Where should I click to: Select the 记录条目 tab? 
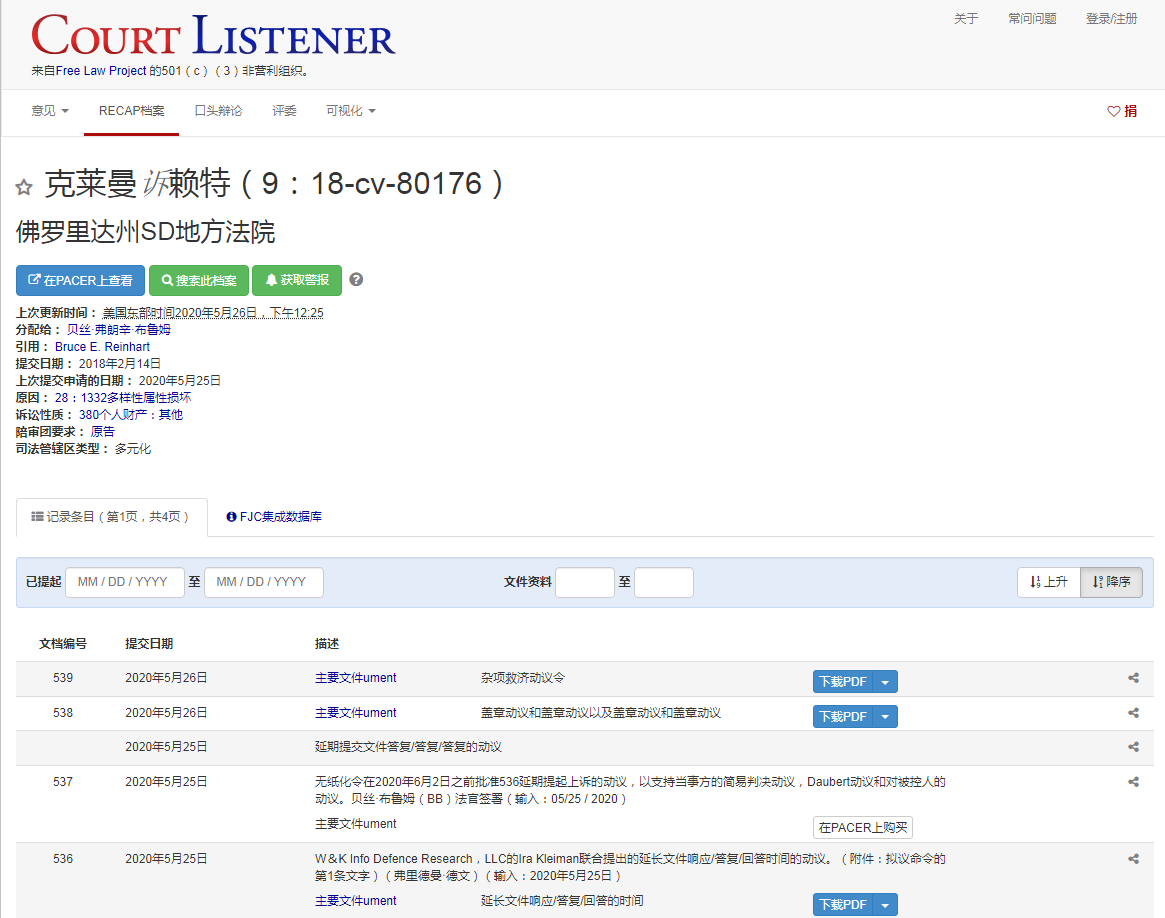[111, 517]
